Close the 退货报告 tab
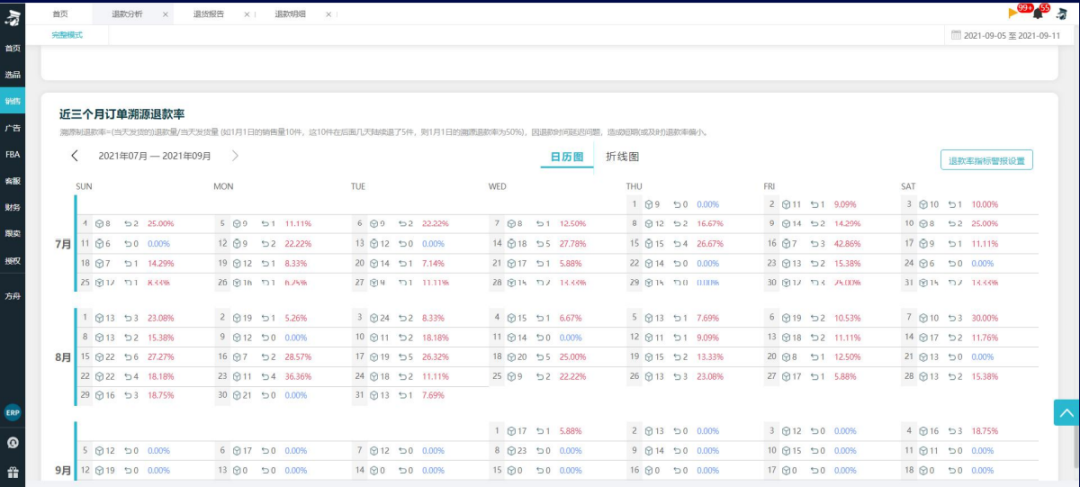The width and height of the screenshot is (1080, 487). click(x=247, y=14)
